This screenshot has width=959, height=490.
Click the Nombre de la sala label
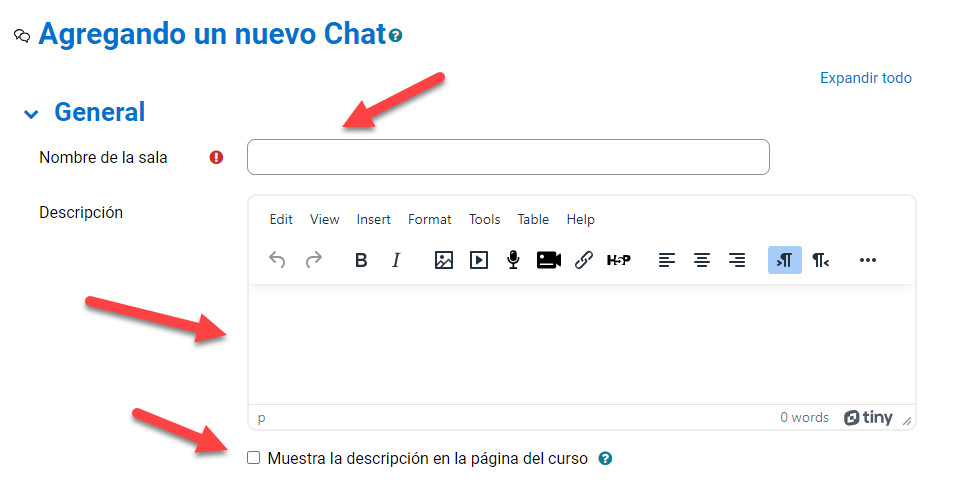103,157
